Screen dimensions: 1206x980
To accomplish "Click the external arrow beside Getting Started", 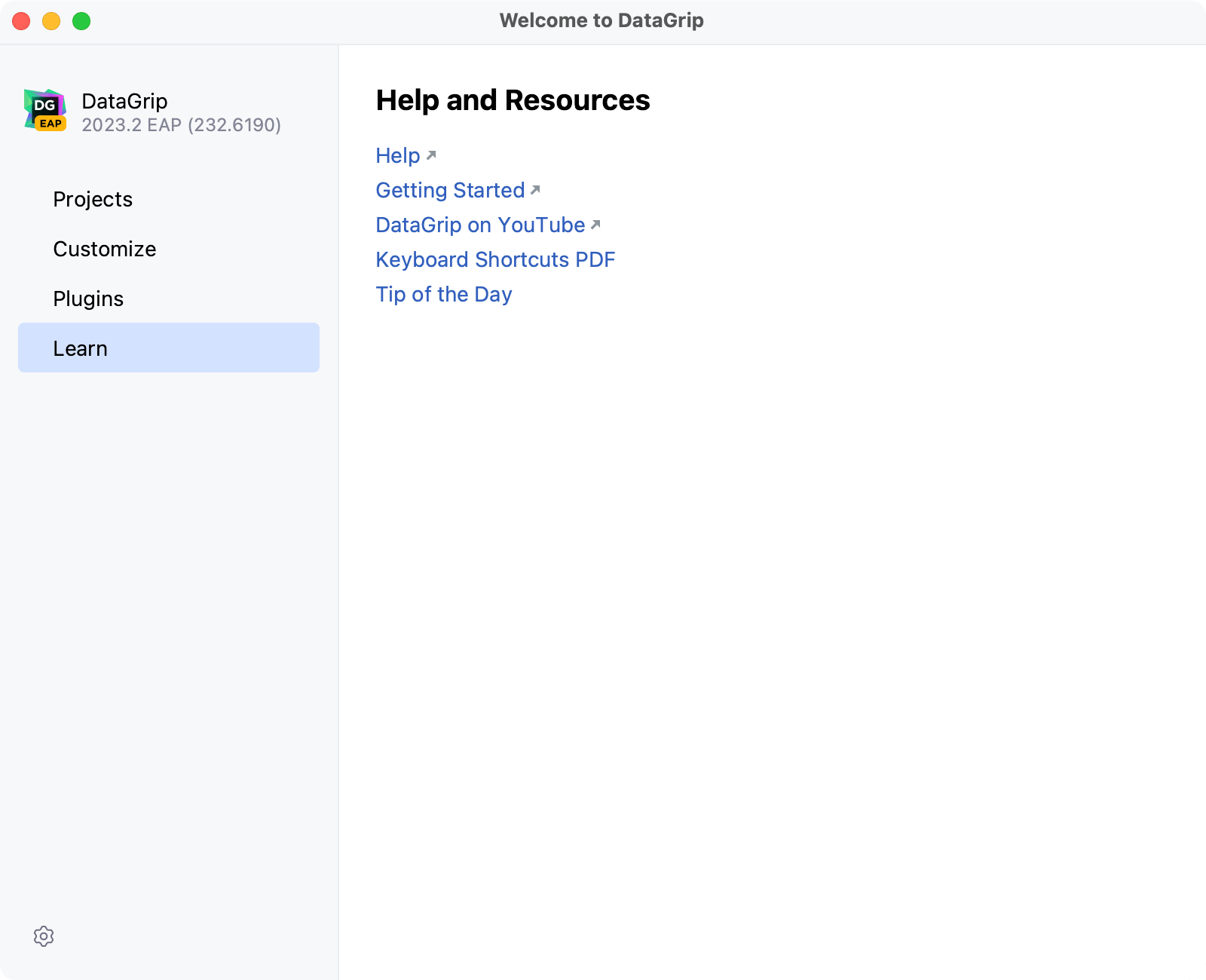I will [535, 190].
